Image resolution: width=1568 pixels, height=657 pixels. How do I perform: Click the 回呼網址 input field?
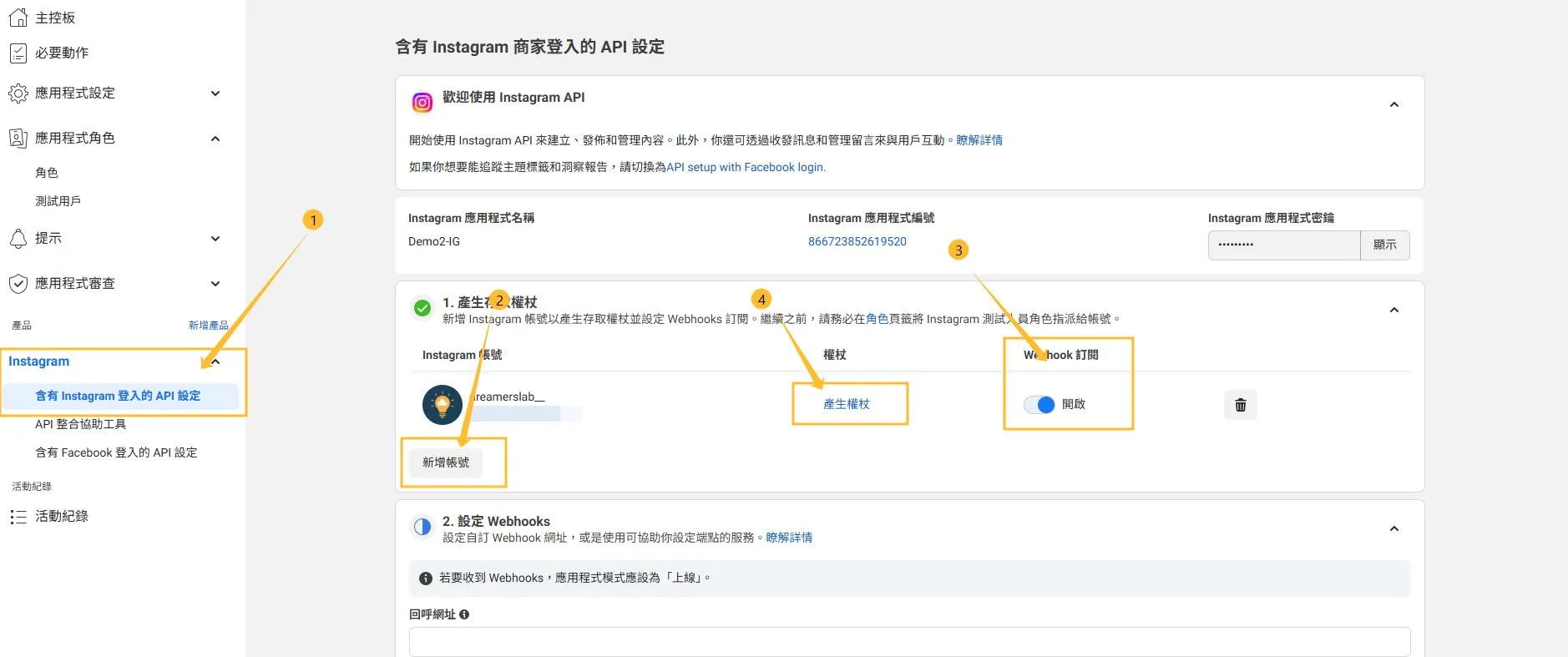(909, 642)
